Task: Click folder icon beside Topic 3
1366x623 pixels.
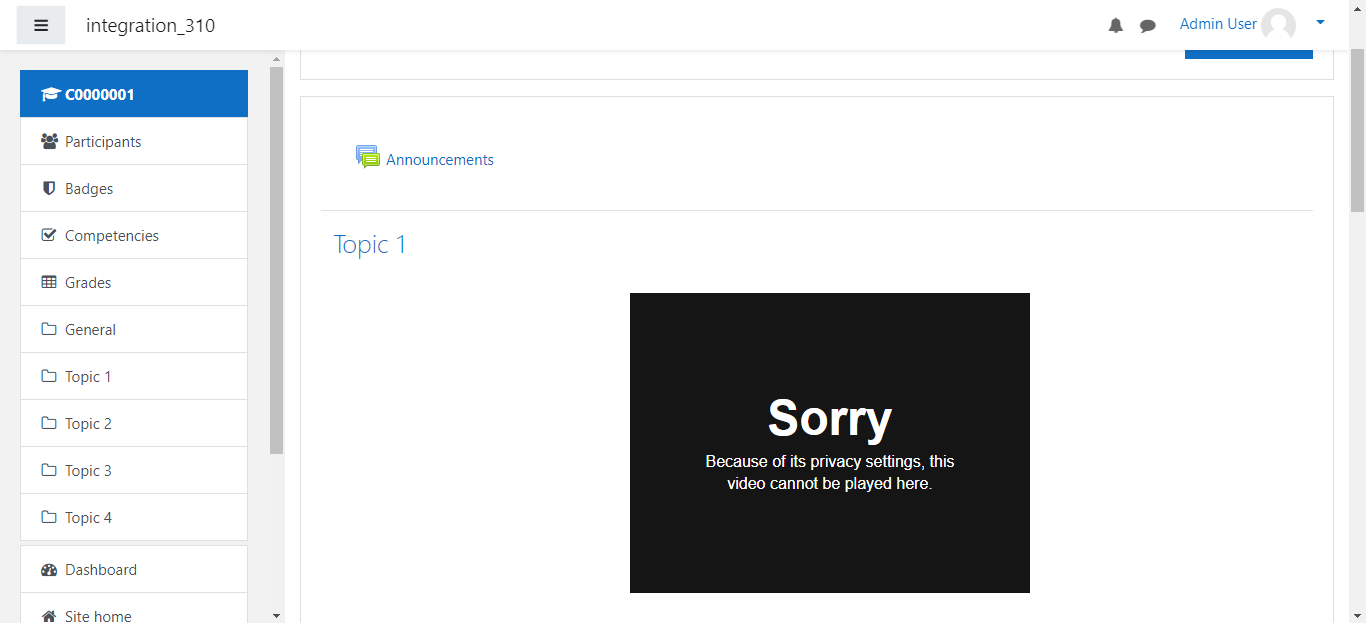Action: [x=49, y=470]
